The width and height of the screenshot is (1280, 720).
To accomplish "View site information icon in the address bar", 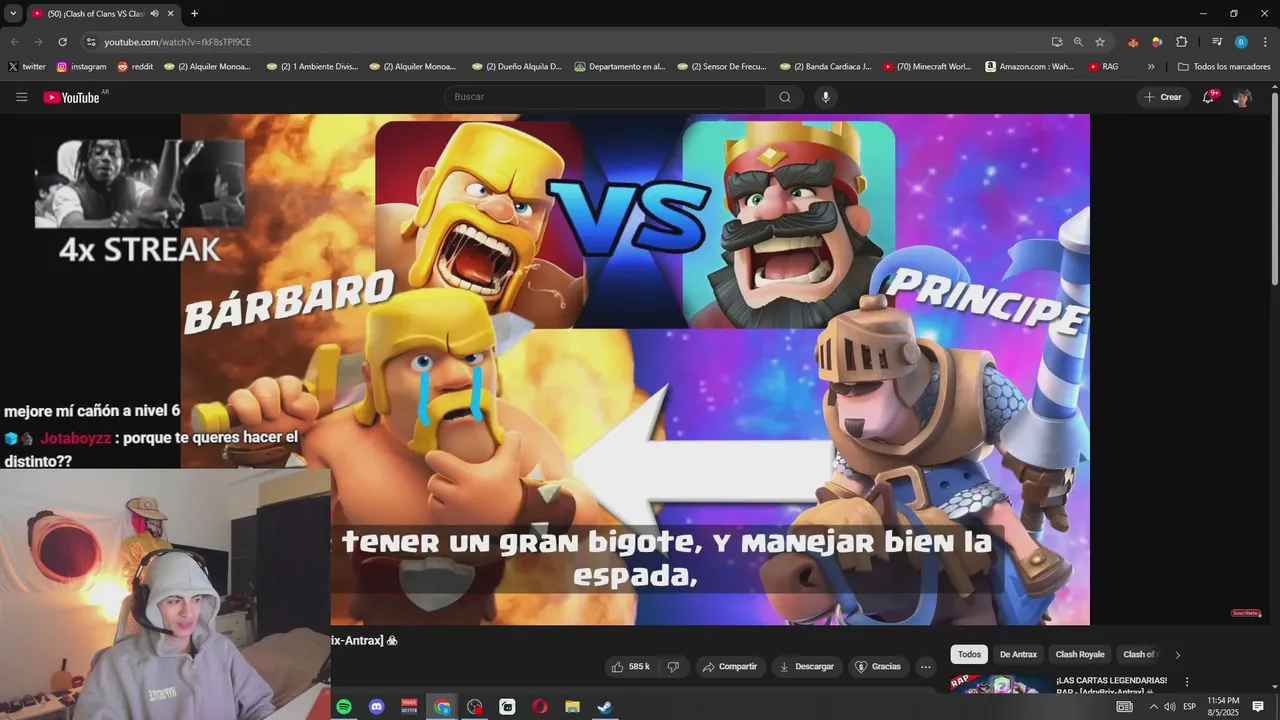I will click(91, 42).
